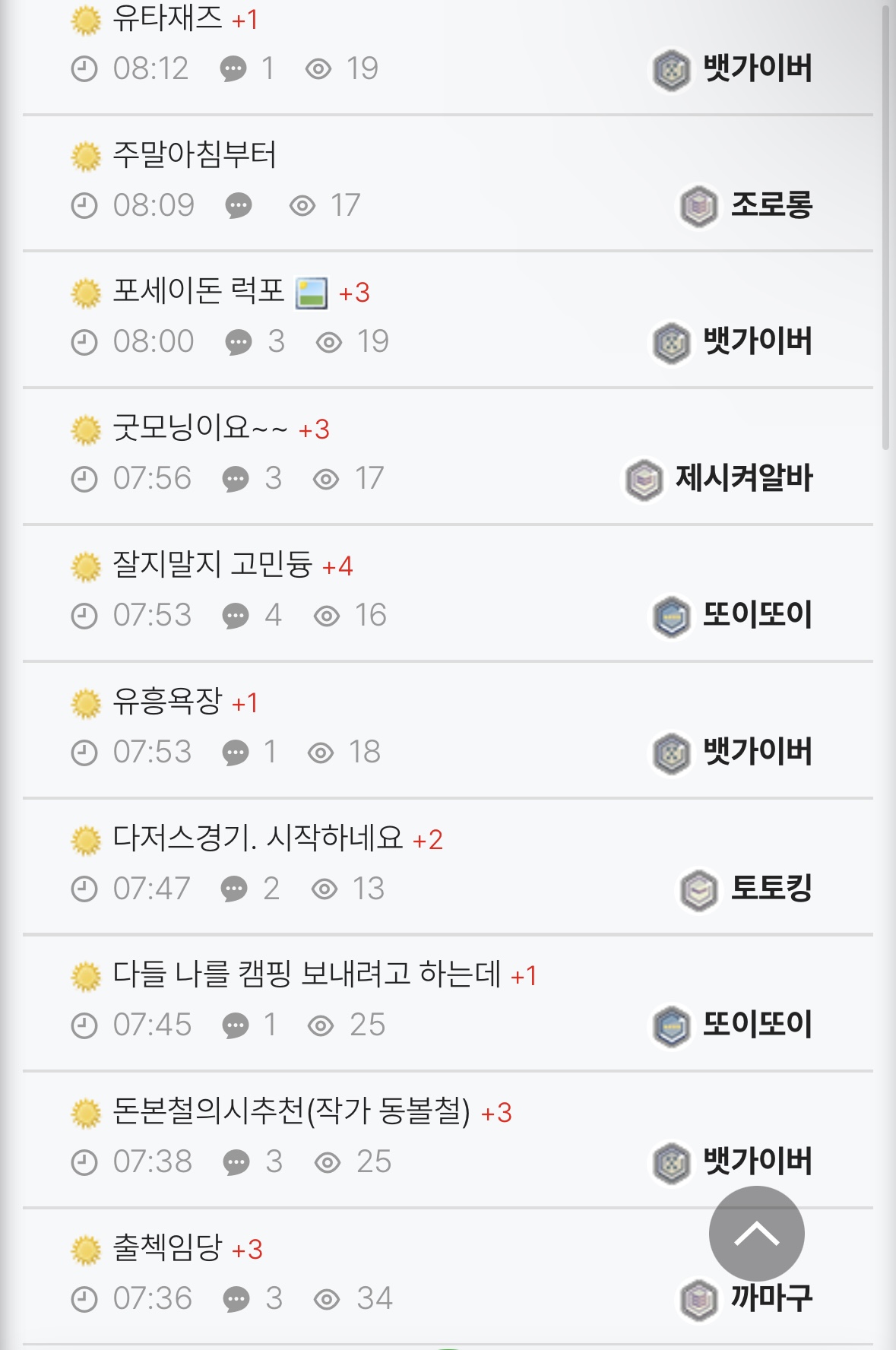
Task: Click the vertical scrollbar on right edge
Action: pyautogui.click(x=885, y=228)
